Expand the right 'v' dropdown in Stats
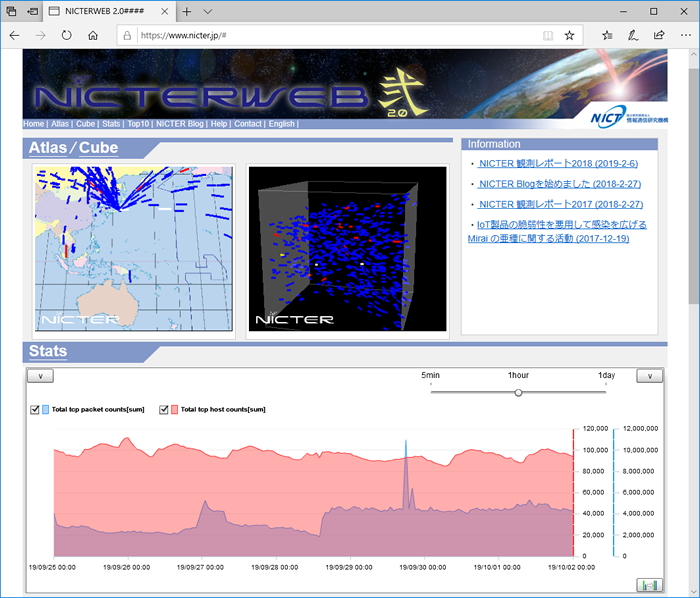 tap(649, 376)
